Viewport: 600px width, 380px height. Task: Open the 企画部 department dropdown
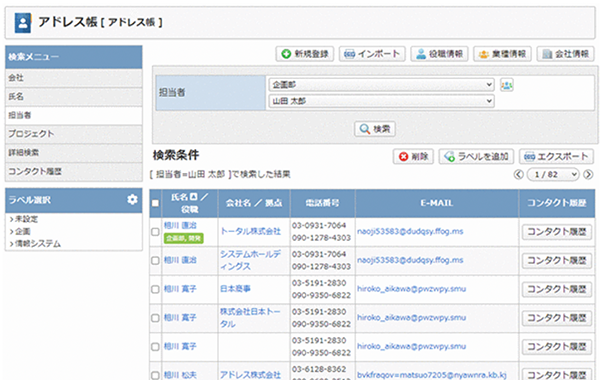coord(382,85)
